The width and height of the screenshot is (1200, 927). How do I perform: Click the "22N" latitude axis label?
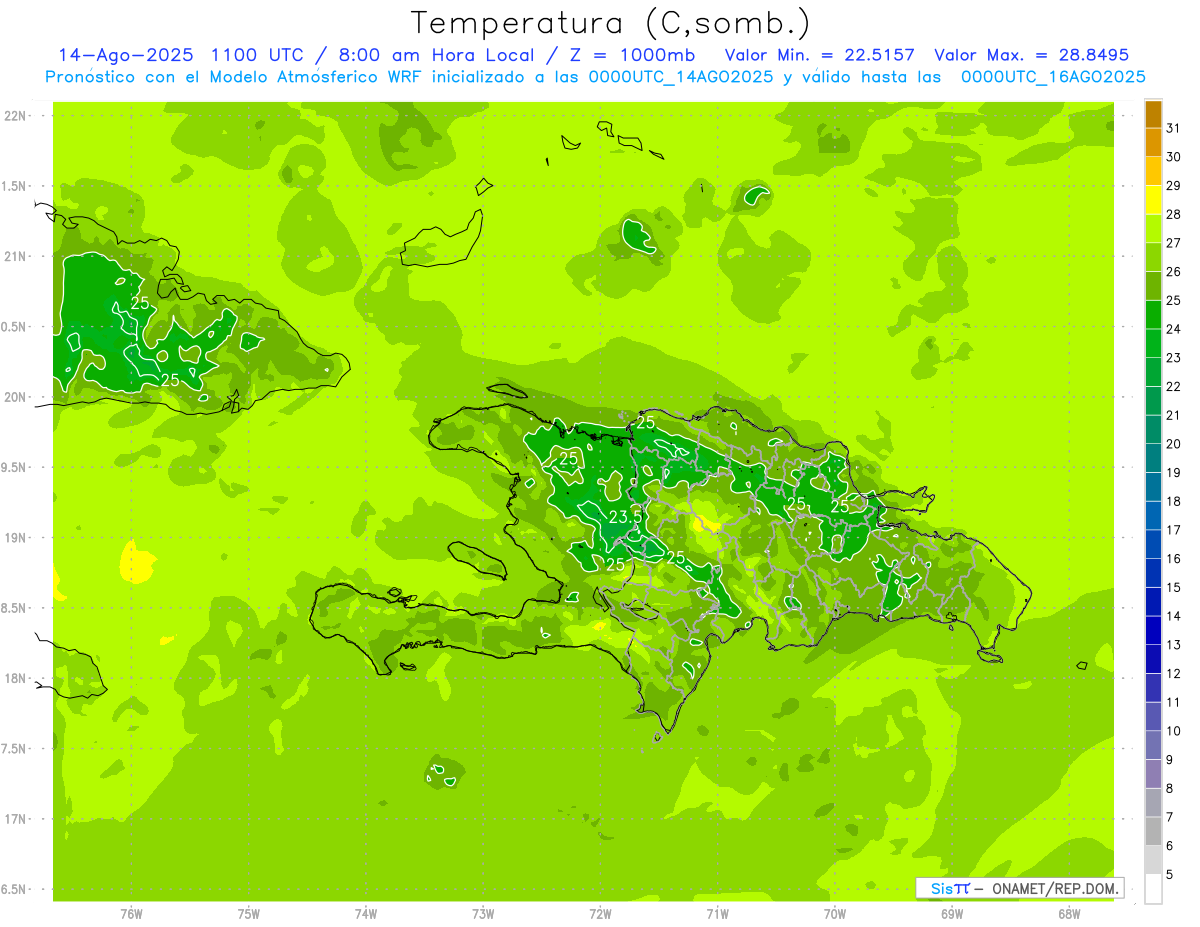[x=16, y=116]
